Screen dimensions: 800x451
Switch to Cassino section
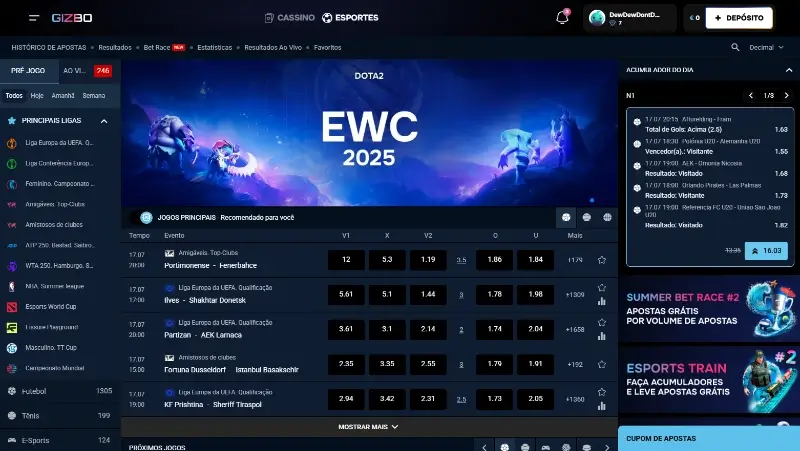(x=290, y=17)
